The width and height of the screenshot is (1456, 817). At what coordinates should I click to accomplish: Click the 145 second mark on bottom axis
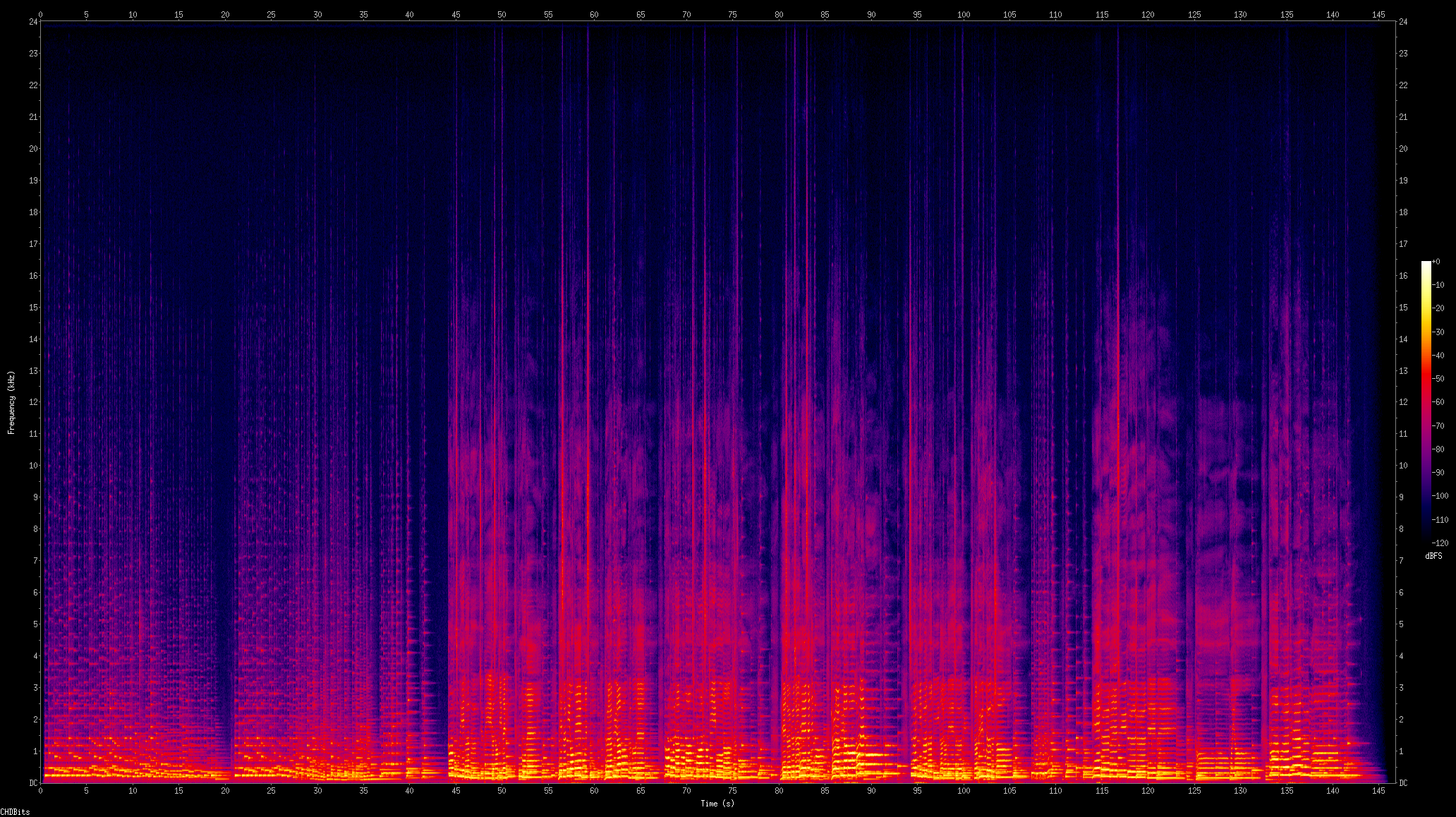coord(1378,791)
